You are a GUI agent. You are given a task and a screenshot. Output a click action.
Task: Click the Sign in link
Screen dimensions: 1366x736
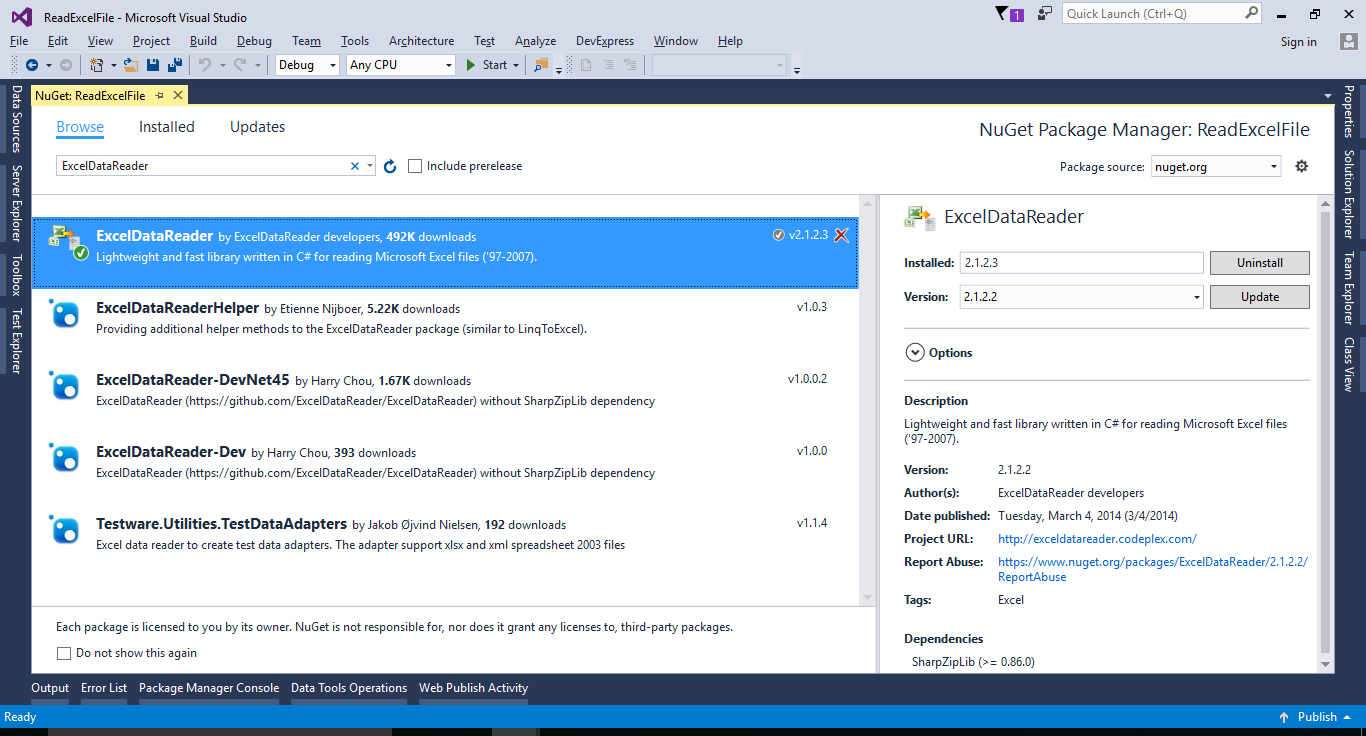1299,42
